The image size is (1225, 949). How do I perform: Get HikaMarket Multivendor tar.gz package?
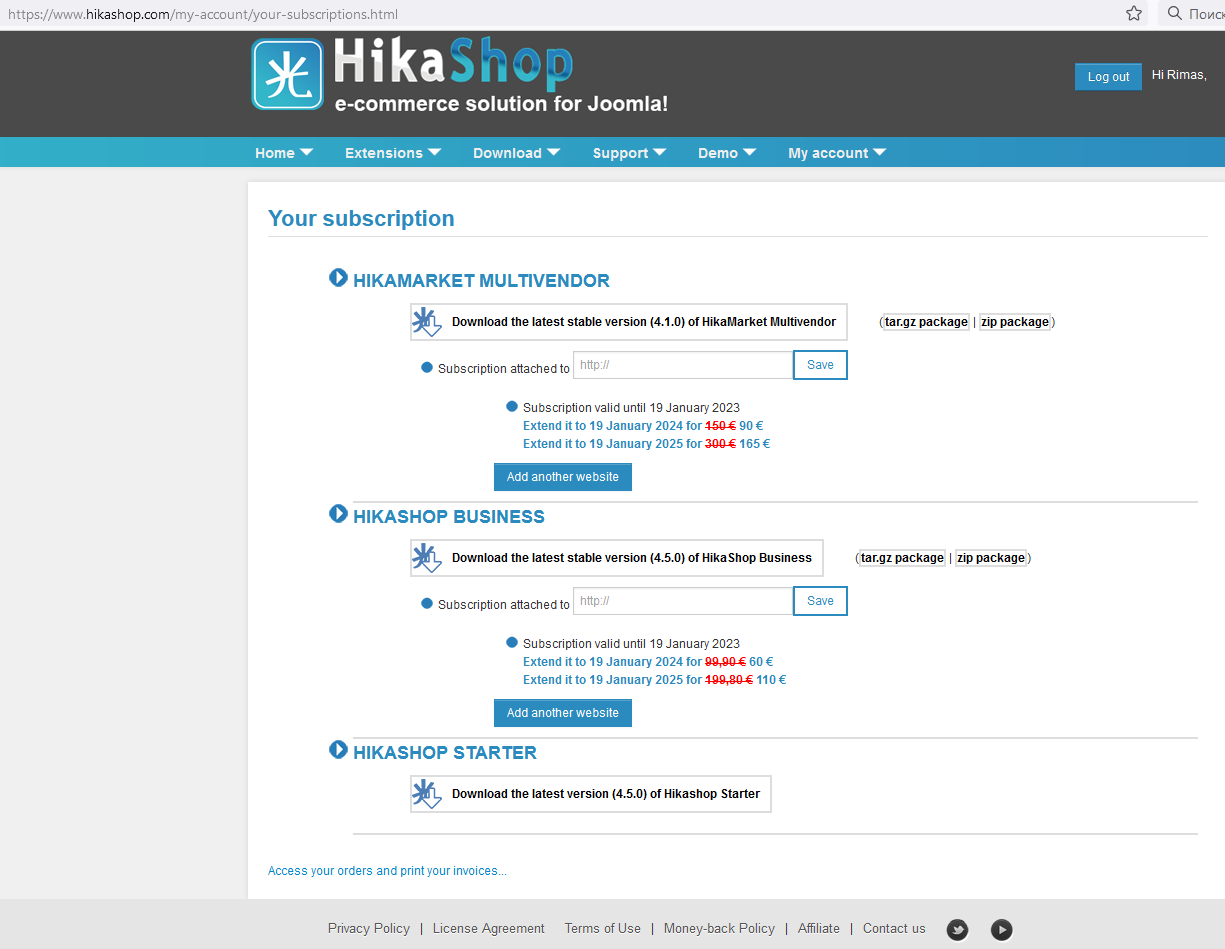(927, 322)
